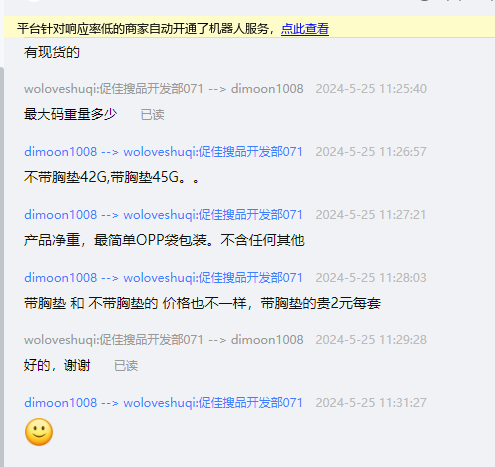Image resolution: width=495 pixels, height=467 pixels.
Task: Select the message saying 带胸垫的贵2元每套
Action: pos(202,303)
